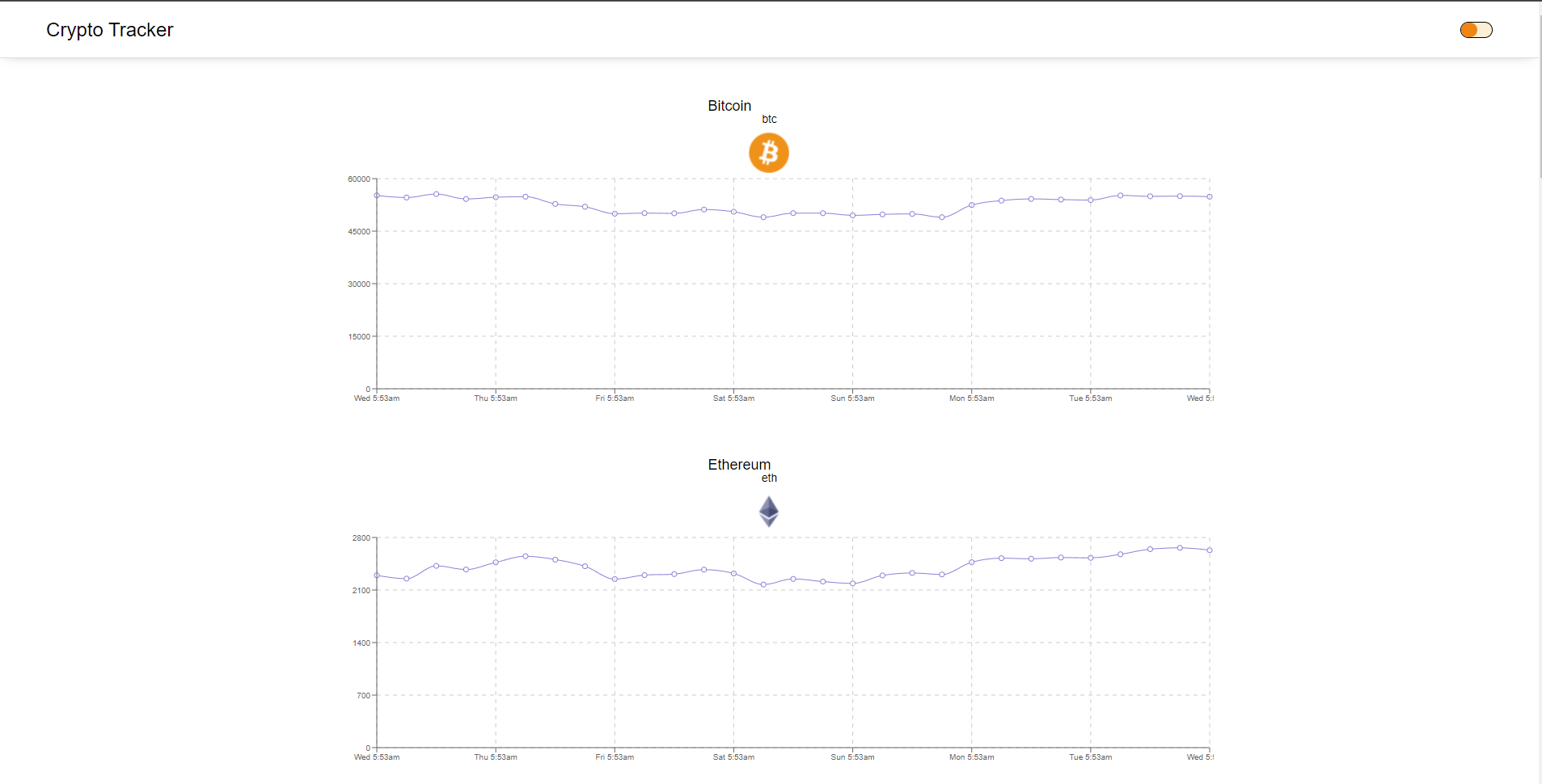Viewport: 1542px width, 784px height.
Task: Click Sat 5:53am label under Bitcoin chart
Action: point(733,398)
